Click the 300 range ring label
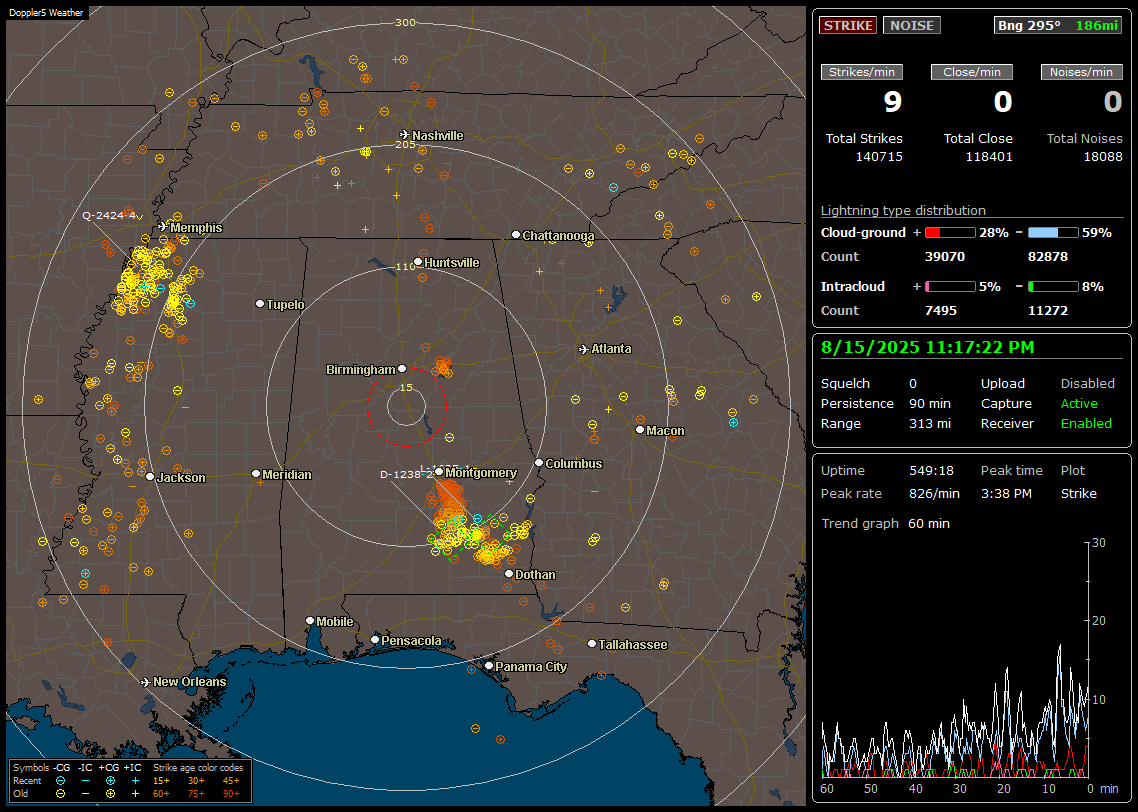 pos(406,22)
